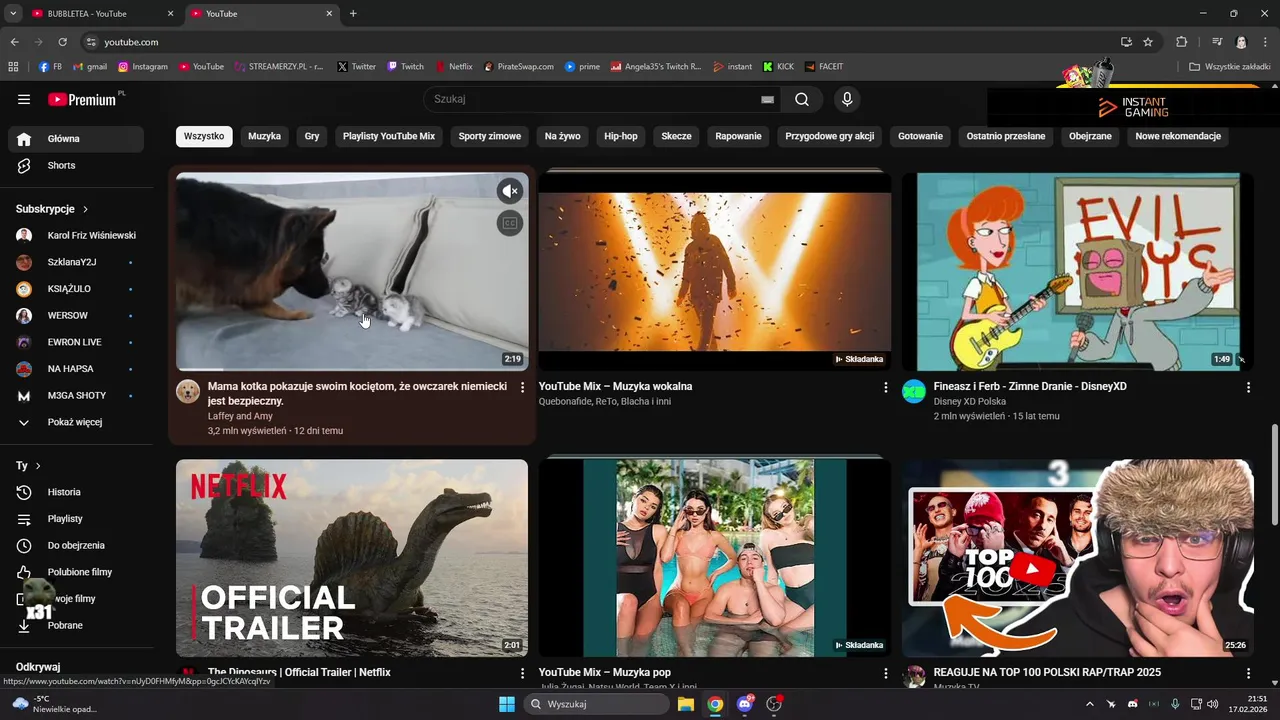Open Historia in the sidebar

(x=76, y=492)
